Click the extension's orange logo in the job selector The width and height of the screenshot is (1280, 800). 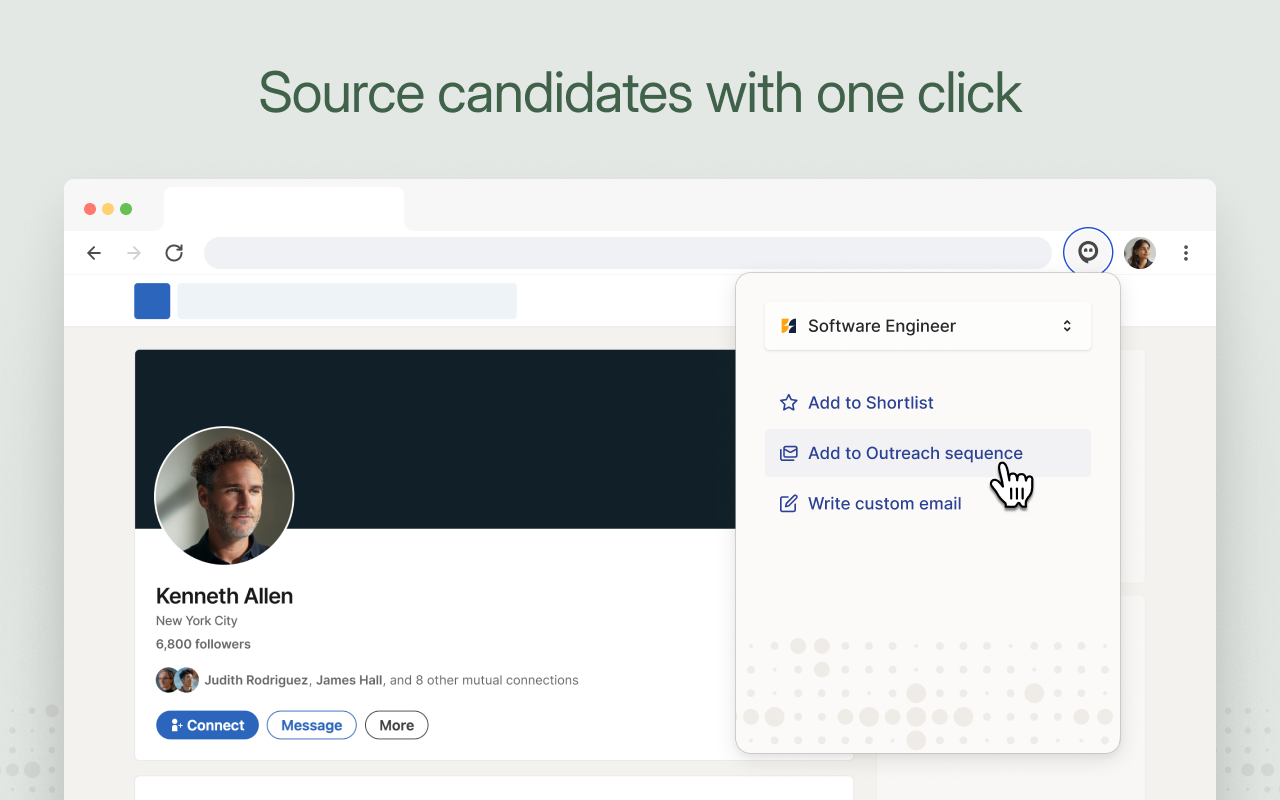click(x=786, y=325)
